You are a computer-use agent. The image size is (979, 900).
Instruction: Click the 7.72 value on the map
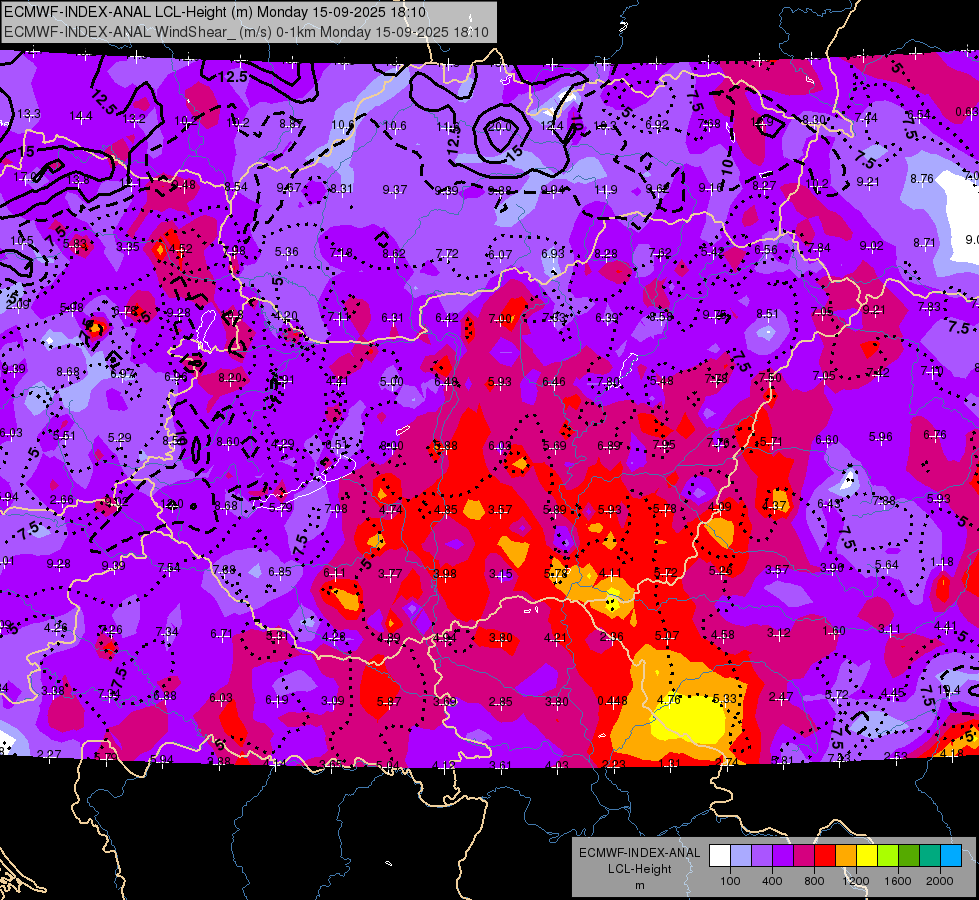tap(447, 253)
